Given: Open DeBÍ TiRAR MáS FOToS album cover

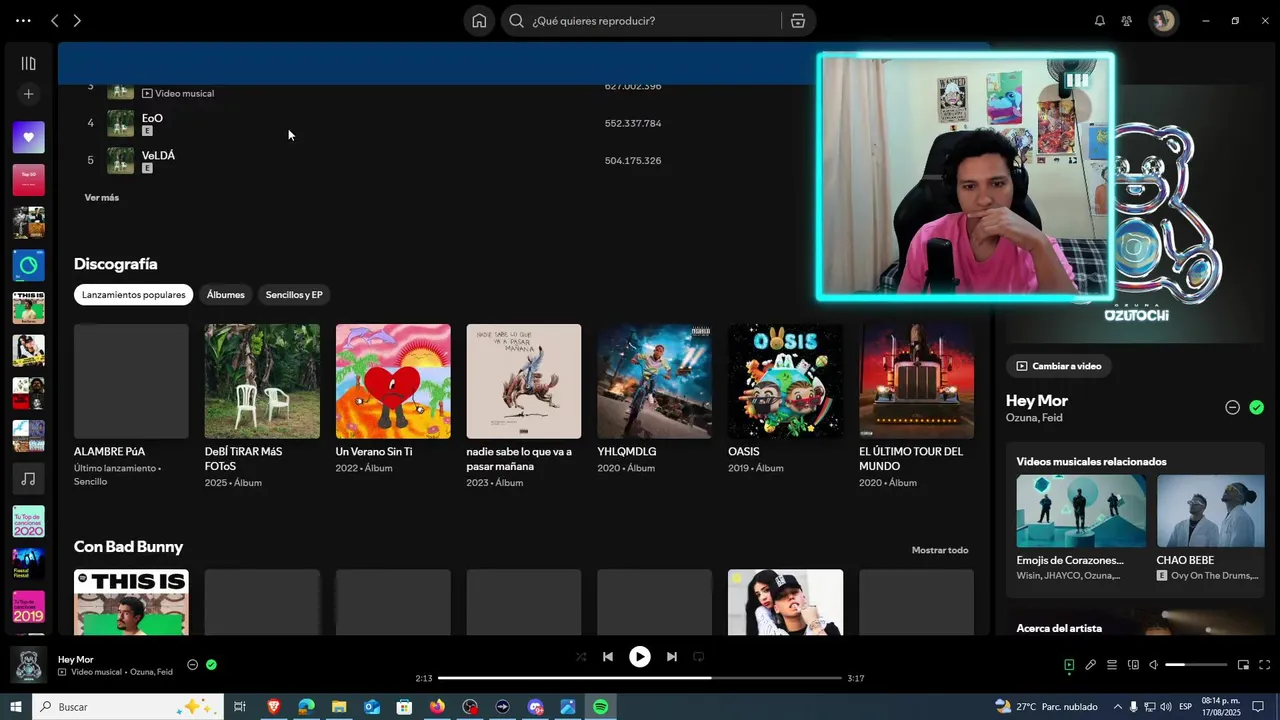Looking at the screenshot, I should pos(262,381).
